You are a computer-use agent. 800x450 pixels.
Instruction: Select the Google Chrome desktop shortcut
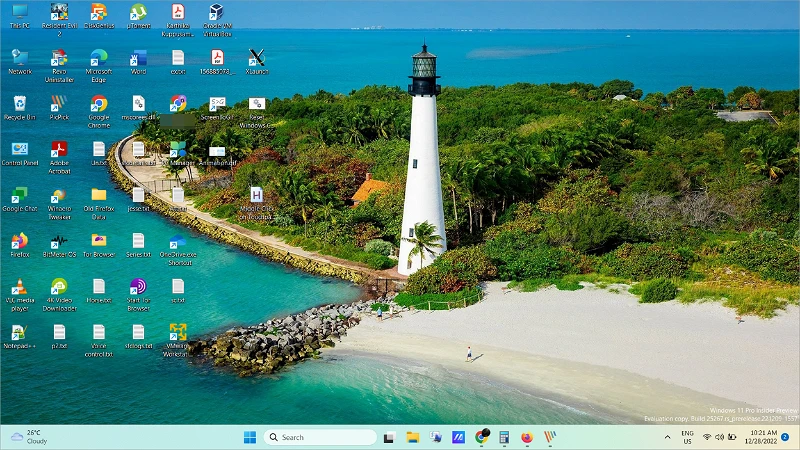(x=99, y=112)
